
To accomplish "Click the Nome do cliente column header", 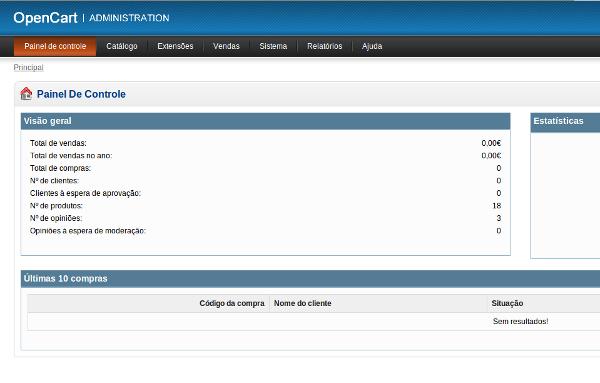I will 303,303.
